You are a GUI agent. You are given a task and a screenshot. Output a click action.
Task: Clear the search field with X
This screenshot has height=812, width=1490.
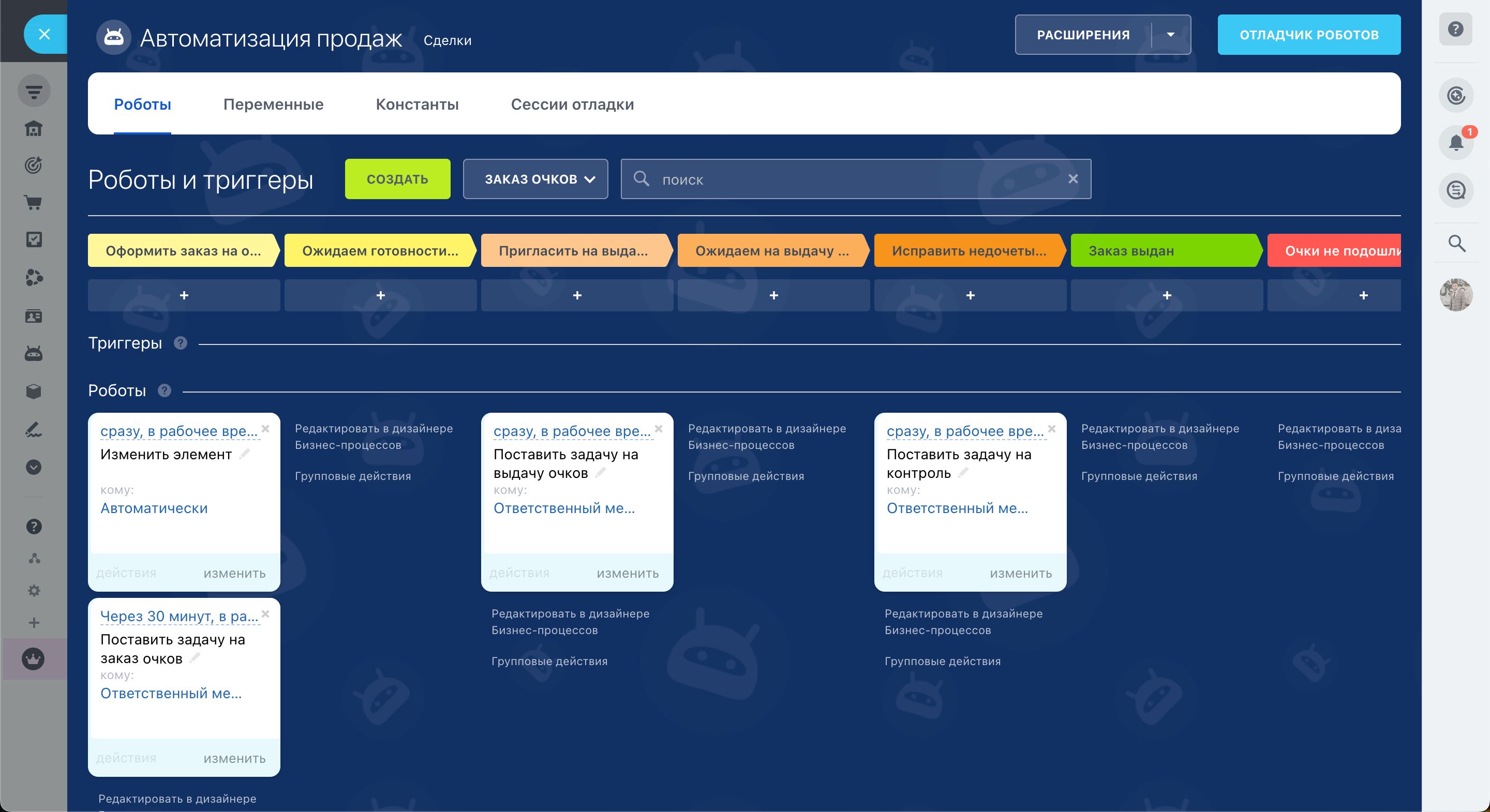[1072, 179]
